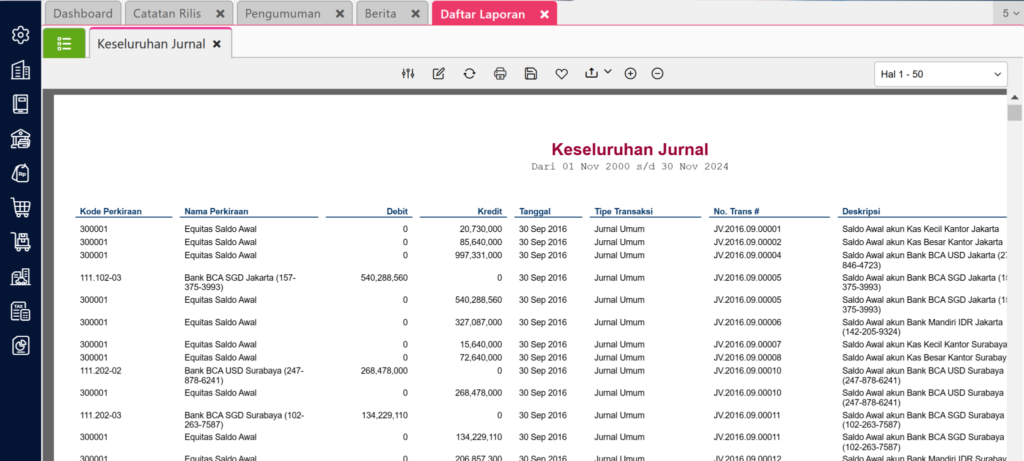This screenshot has height=461, width=1024.
Task: Open the Fixed Assets module icon
Action: [21, 277]
